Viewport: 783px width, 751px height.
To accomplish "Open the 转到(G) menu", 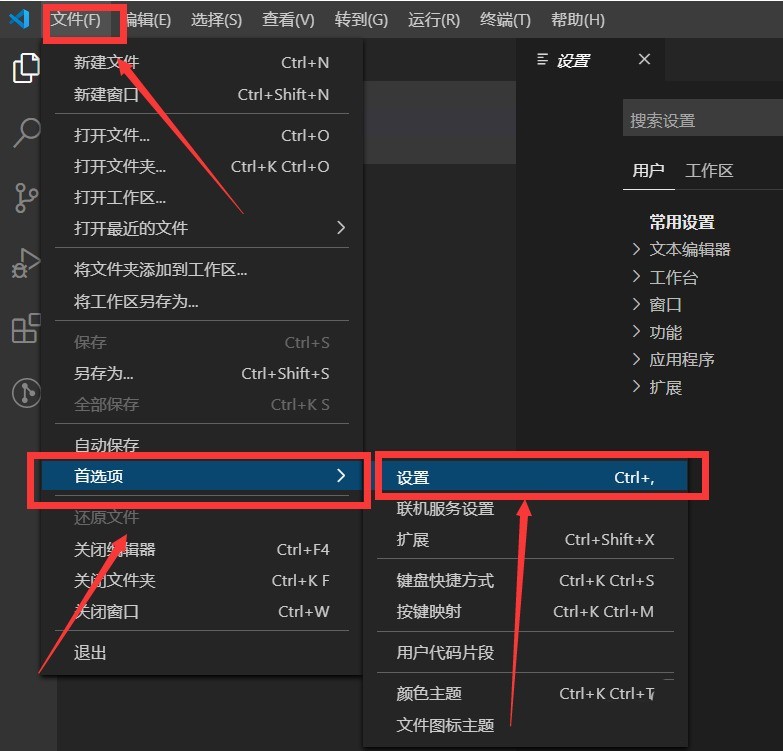I will 361,20.
